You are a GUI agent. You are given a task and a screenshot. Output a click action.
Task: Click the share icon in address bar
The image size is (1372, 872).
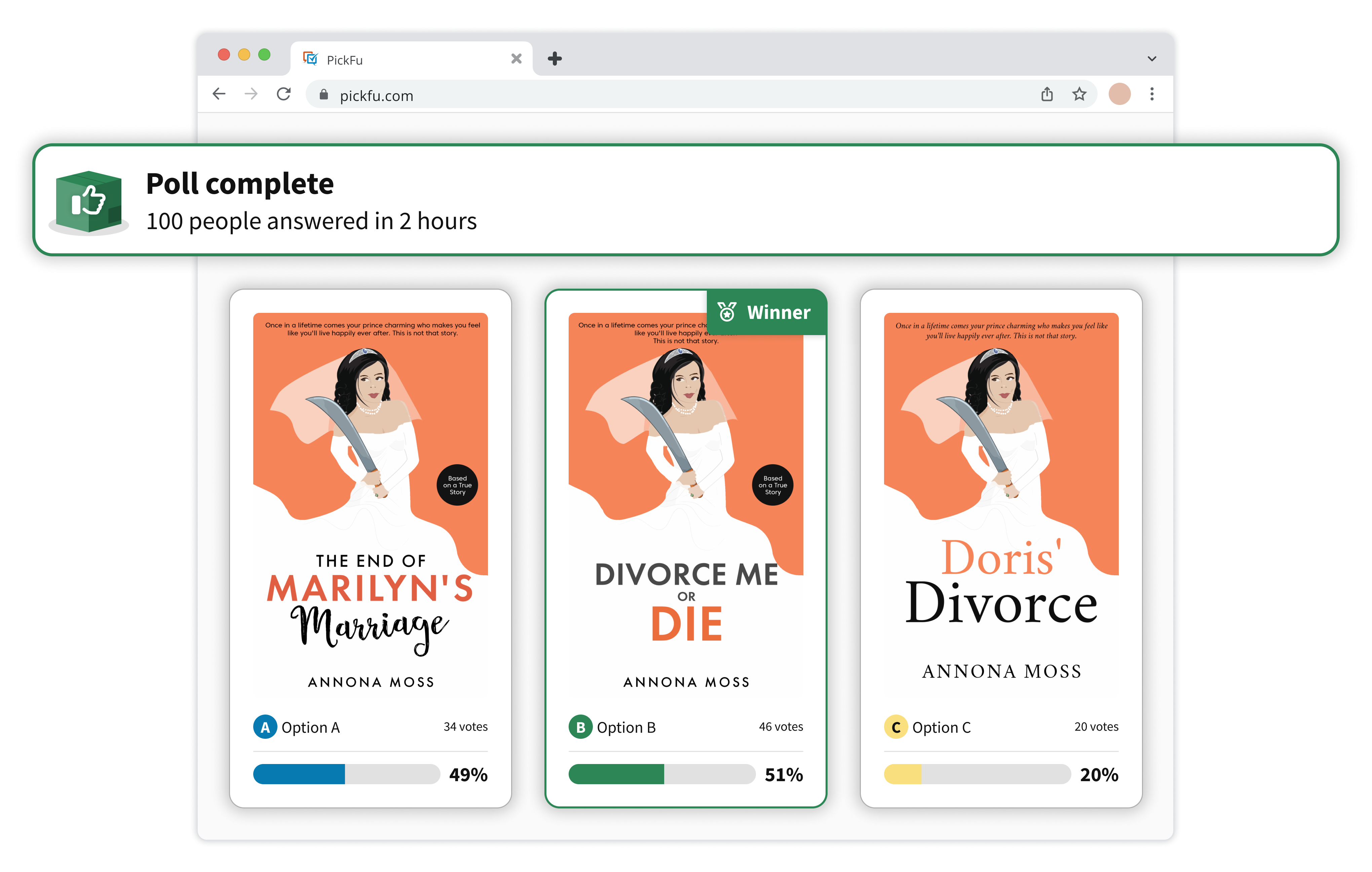[x=1047, y=94]
